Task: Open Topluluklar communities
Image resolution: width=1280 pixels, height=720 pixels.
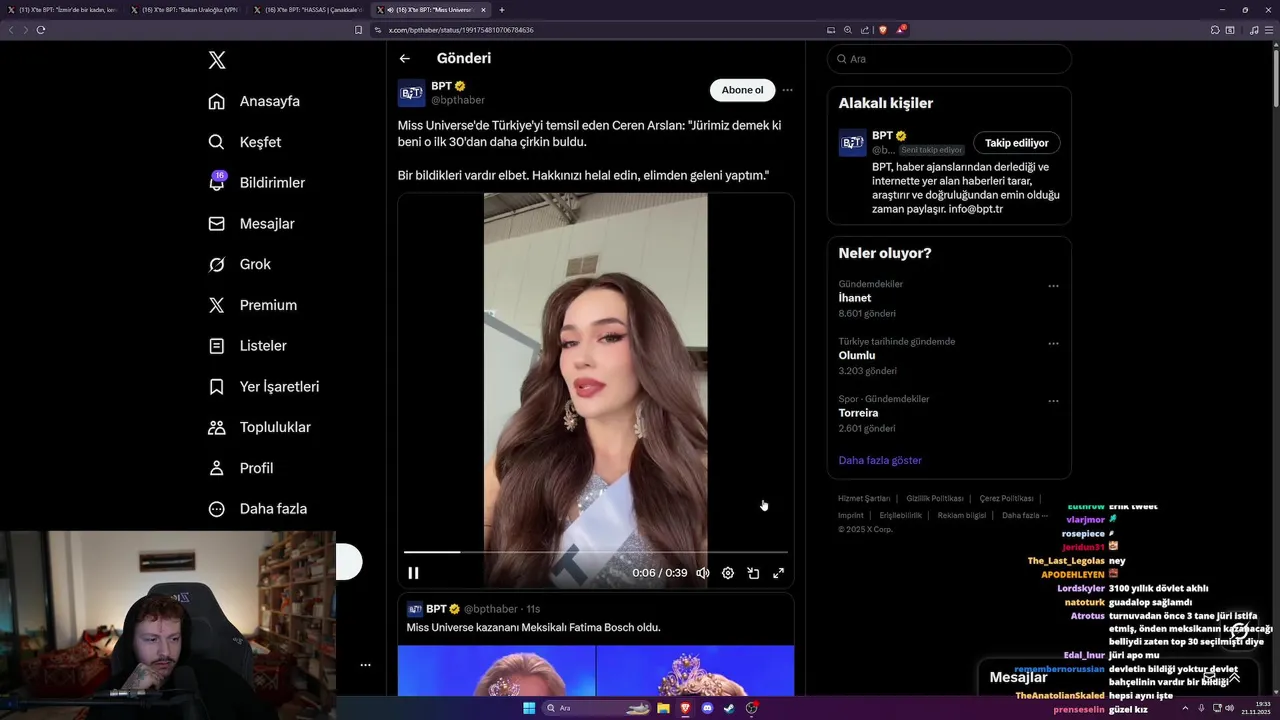Action: point(259,427)
